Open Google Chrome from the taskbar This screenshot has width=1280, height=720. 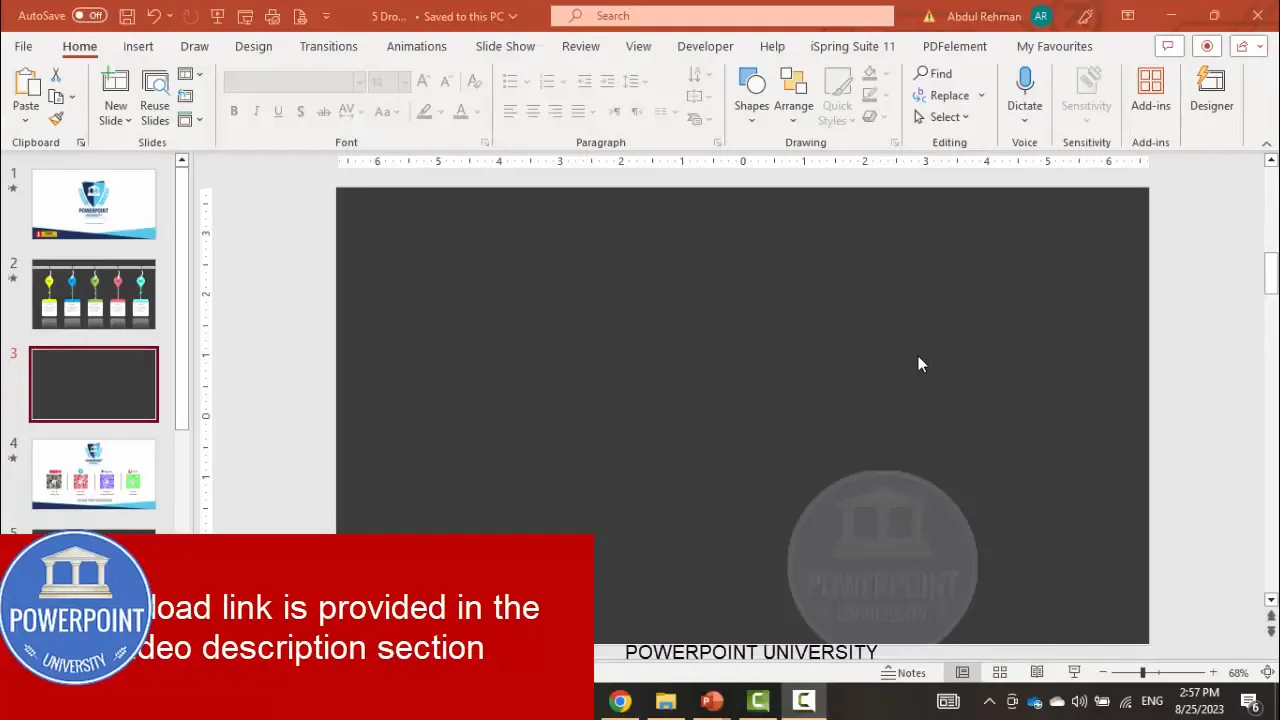pos(620,701)
